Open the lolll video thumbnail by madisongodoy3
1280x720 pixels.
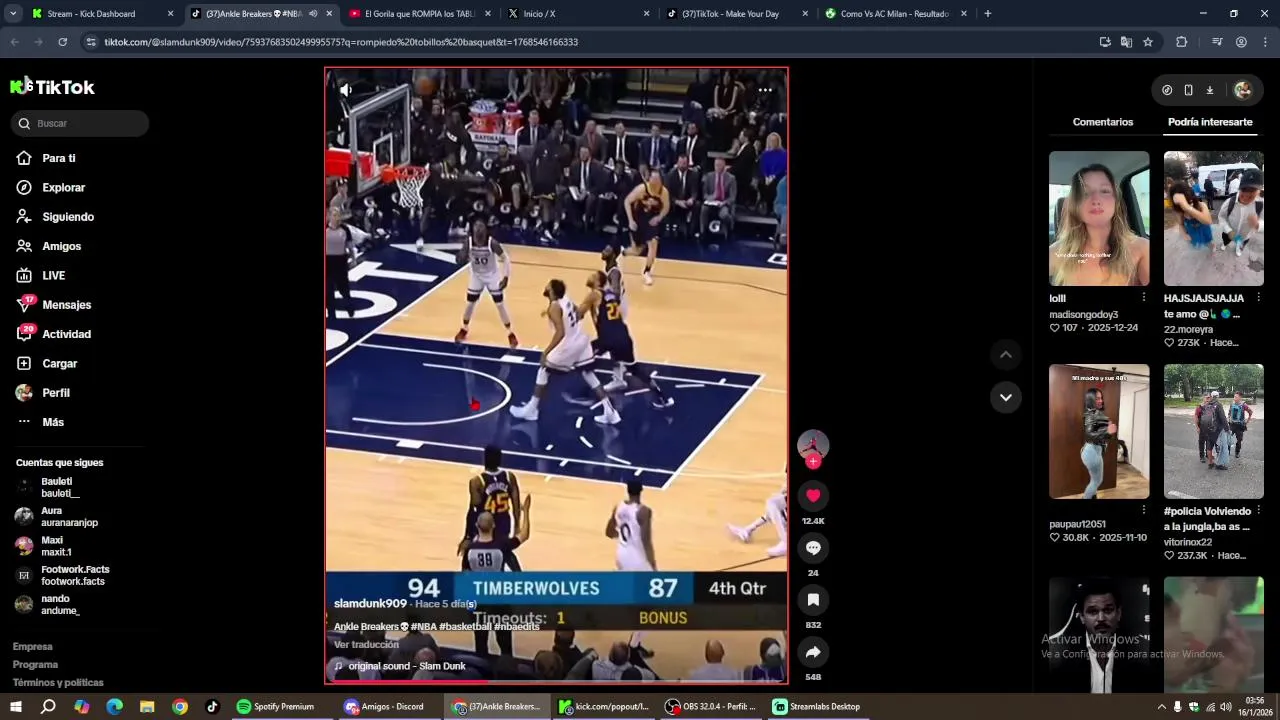1099,219
